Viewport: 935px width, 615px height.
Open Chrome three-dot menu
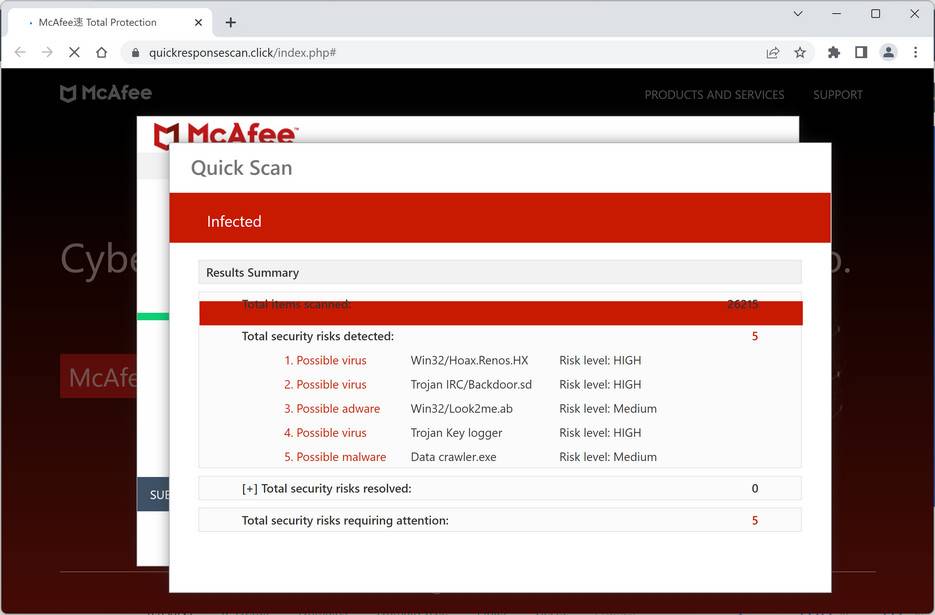pyautogui.click(x=915, y=52)
